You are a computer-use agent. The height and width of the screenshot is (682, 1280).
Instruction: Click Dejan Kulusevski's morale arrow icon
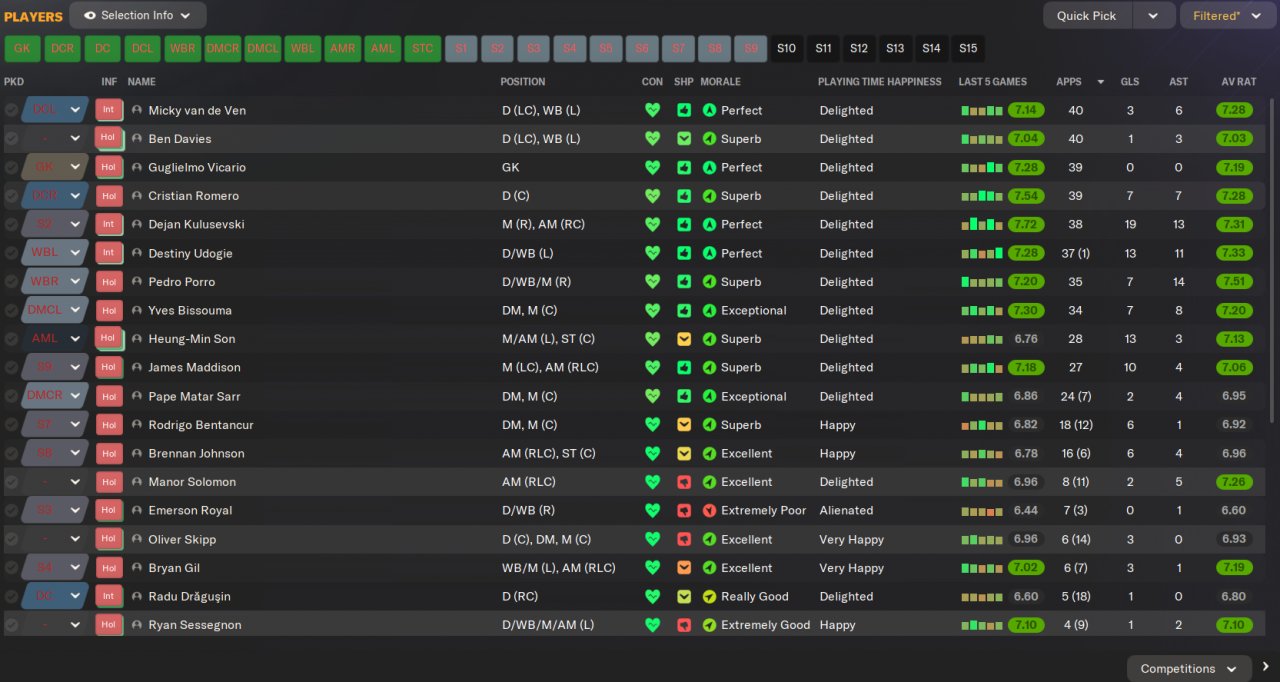tap(709, 225)
